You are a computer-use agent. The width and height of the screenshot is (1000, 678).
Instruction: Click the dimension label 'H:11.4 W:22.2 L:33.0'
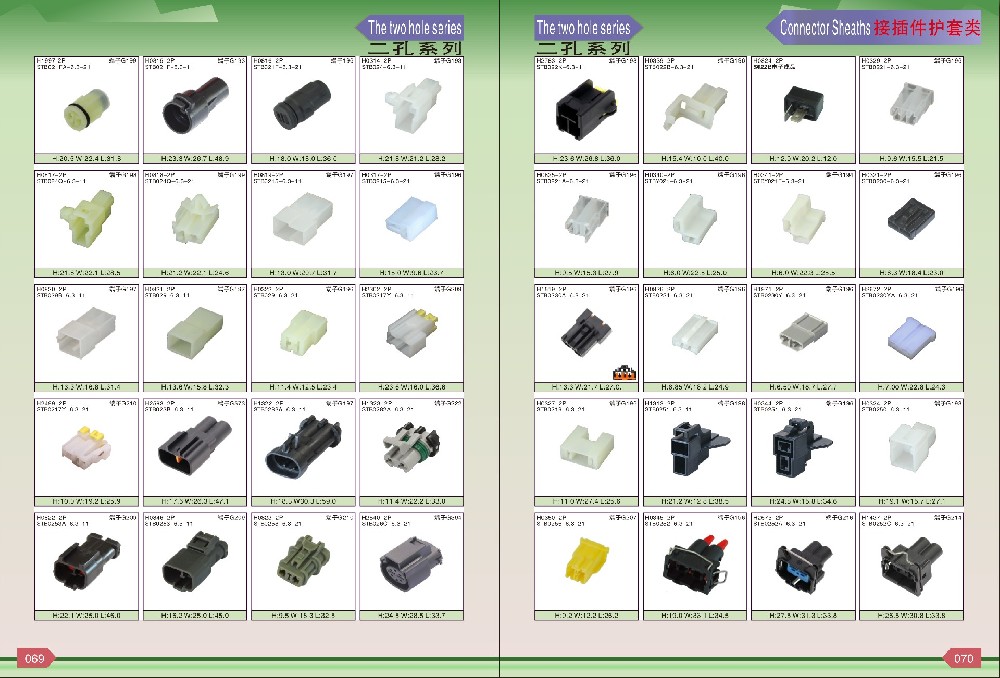click(411, 501)
